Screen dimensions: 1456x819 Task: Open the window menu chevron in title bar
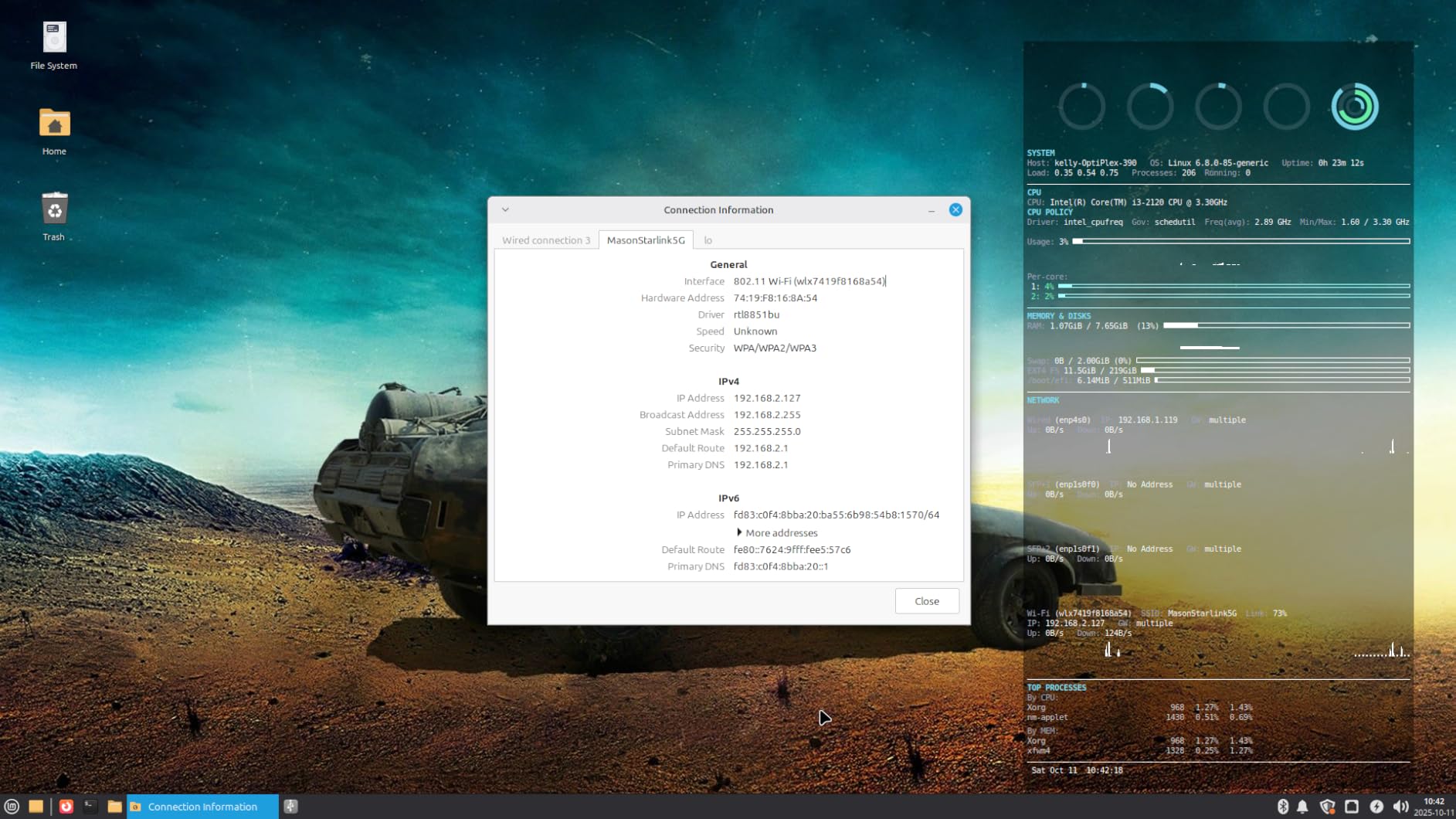coord(505,210)
